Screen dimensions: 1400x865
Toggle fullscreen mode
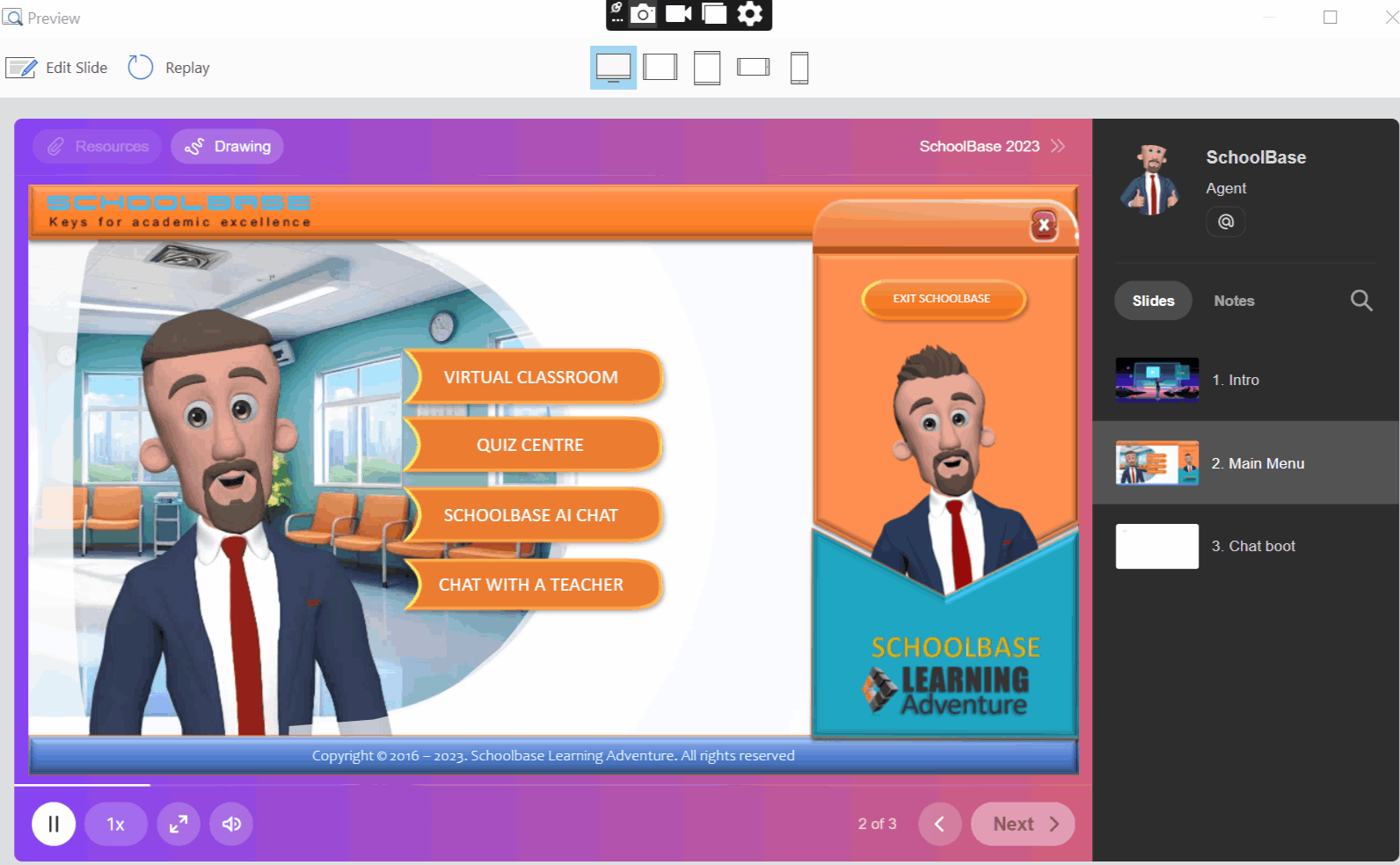coord(179,824)
